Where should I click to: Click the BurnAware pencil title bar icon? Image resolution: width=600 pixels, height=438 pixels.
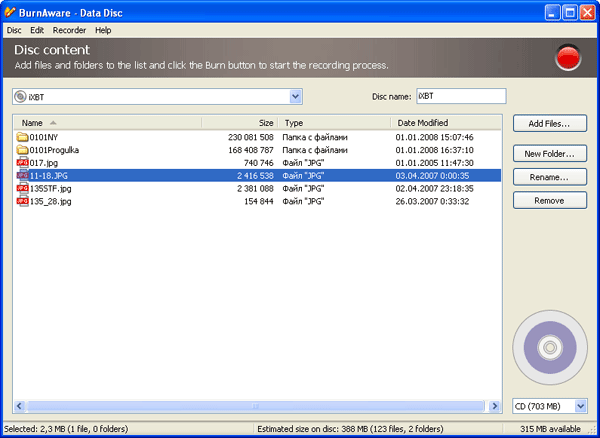pyautogui.click(x=10, y=13)
